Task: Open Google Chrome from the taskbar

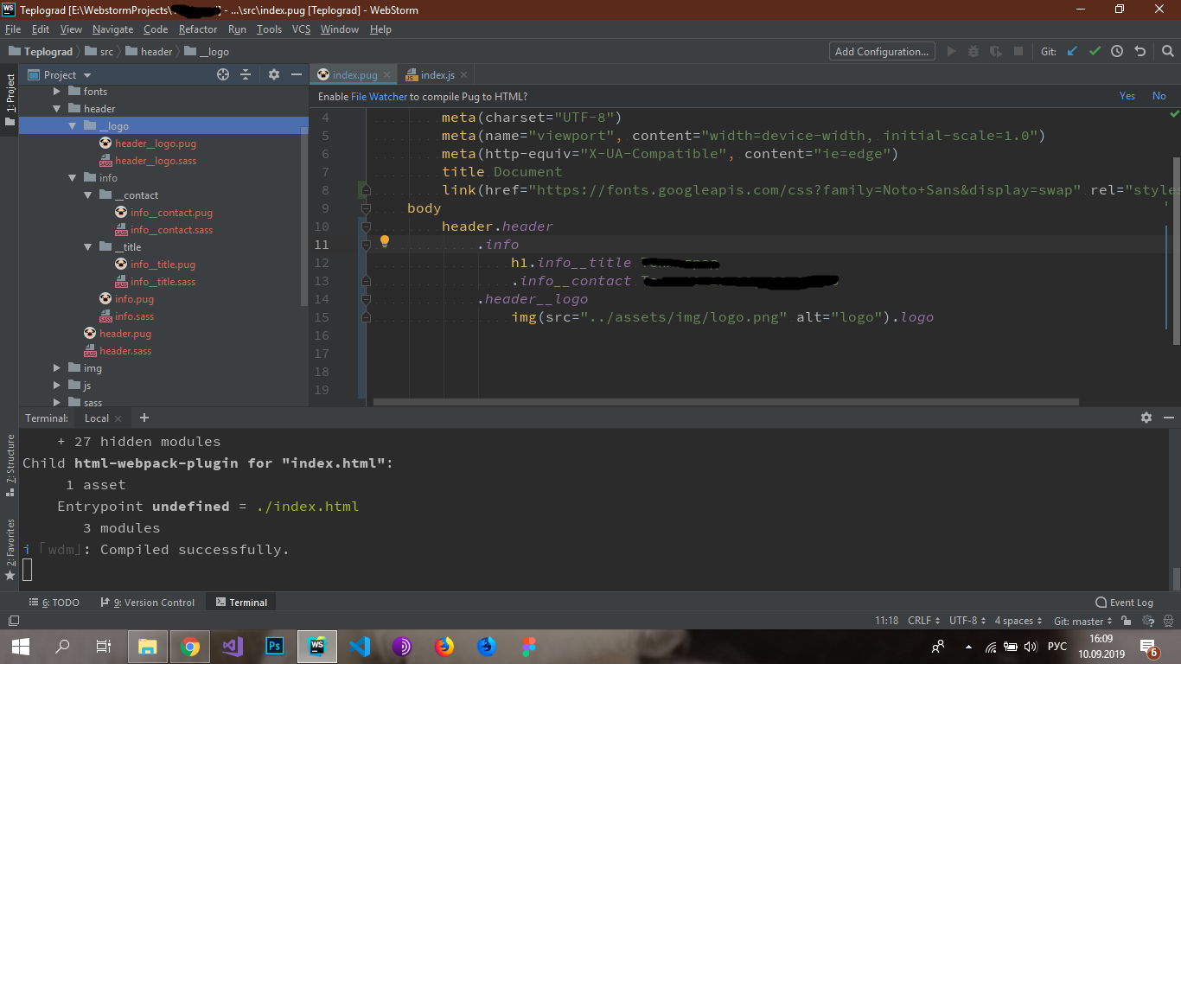Action: coord(190,646)
